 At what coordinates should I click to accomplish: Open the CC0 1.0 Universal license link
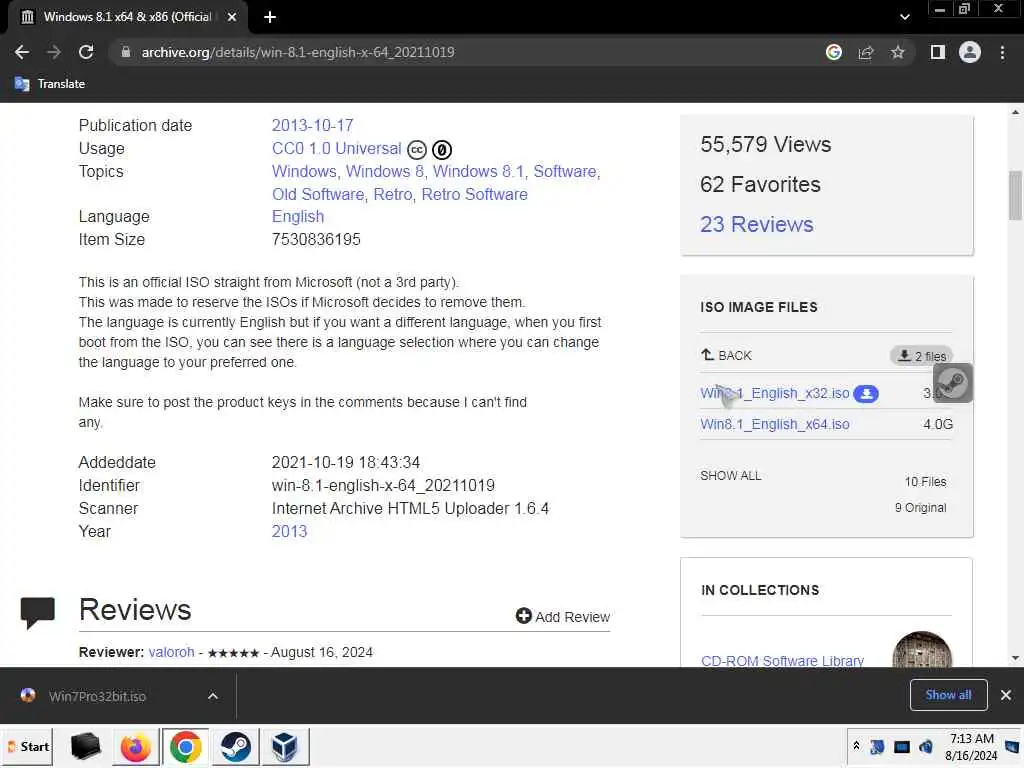click(336, 149)
